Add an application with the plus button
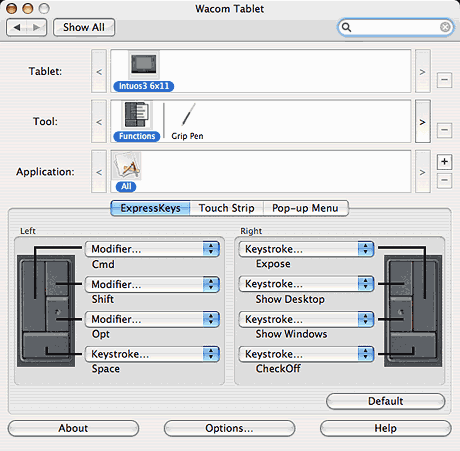 click(444, 162)
